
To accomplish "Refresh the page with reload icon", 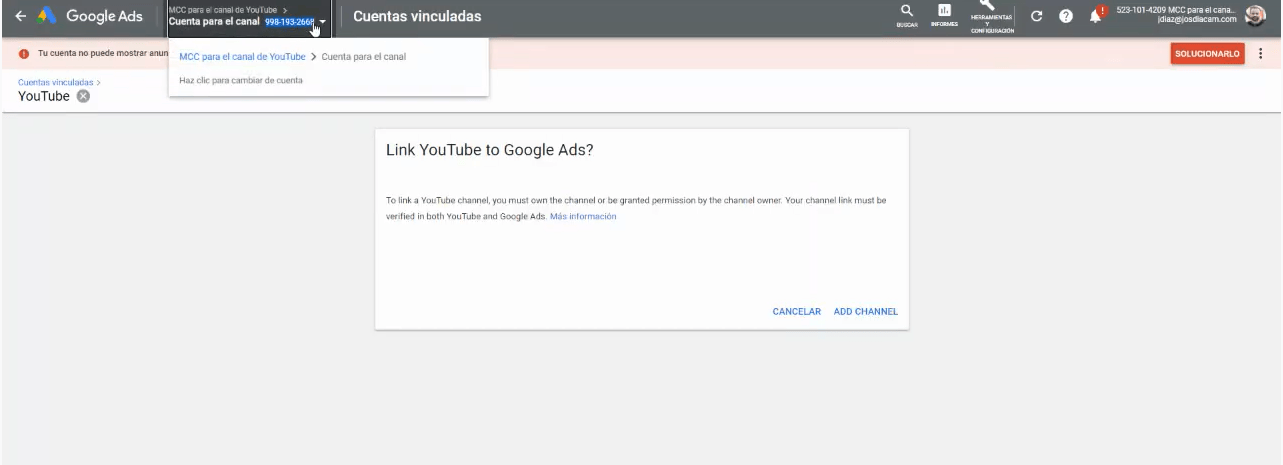I will (x=1037, y=17).
